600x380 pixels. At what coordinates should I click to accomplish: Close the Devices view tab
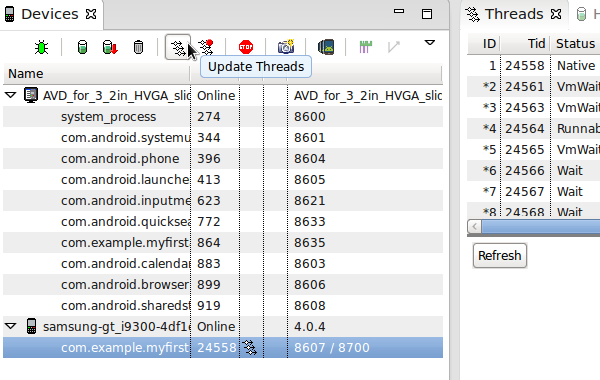91,15
